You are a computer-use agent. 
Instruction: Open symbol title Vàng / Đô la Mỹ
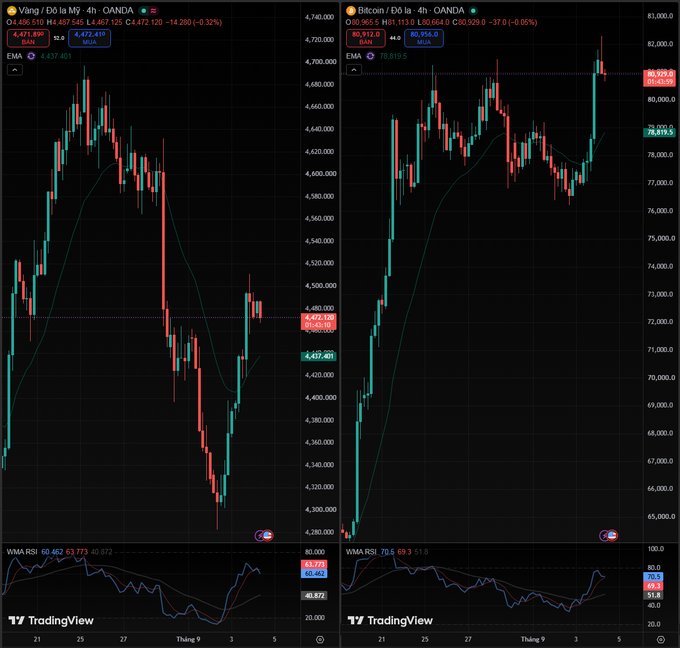coord(76,10)
